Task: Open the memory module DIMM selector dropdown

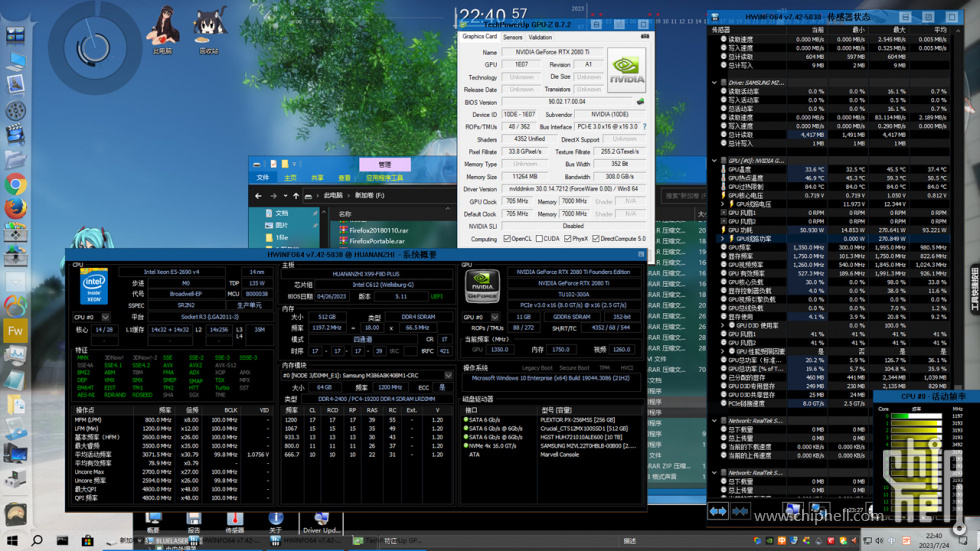Action: 447,376
